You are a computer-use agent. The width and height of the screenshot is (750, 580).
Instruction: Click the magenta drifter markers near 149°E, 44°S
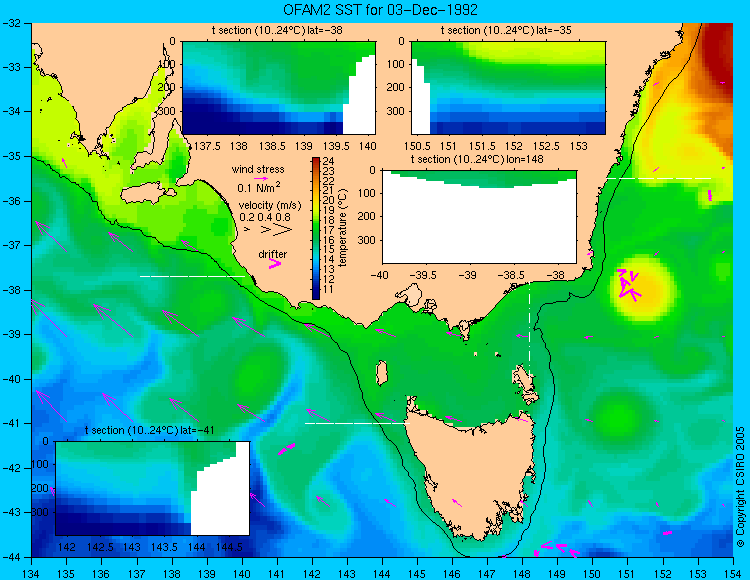point(557,548)
